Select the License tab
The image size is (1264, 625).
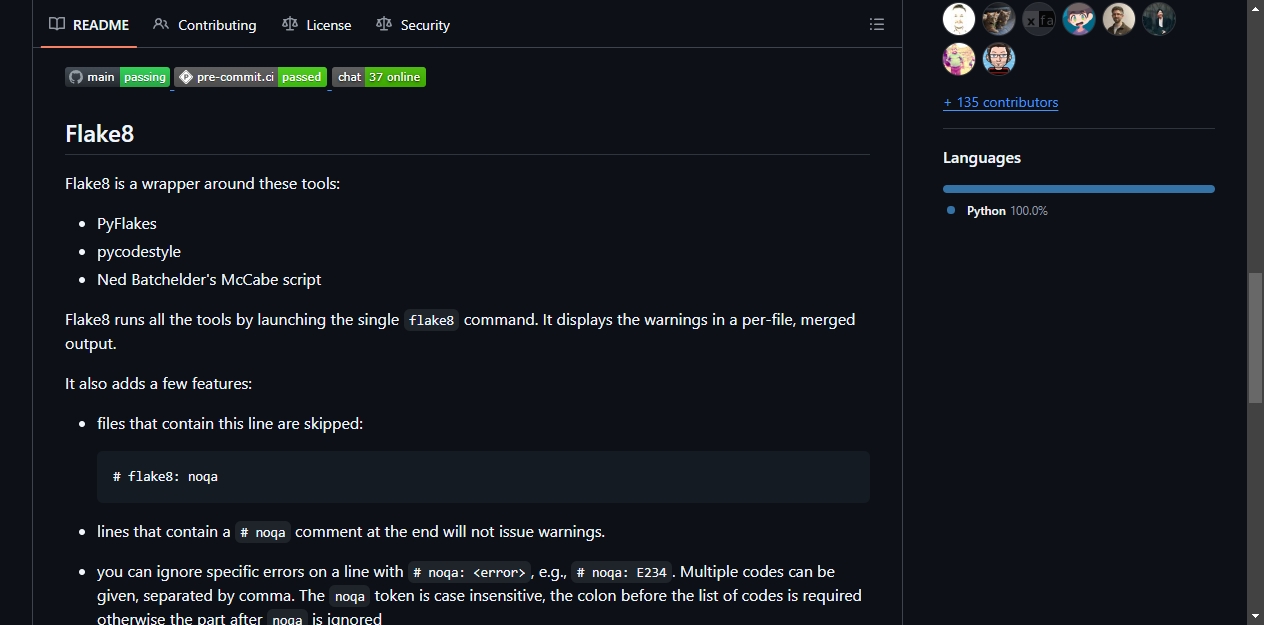click(x=316, y=25)
